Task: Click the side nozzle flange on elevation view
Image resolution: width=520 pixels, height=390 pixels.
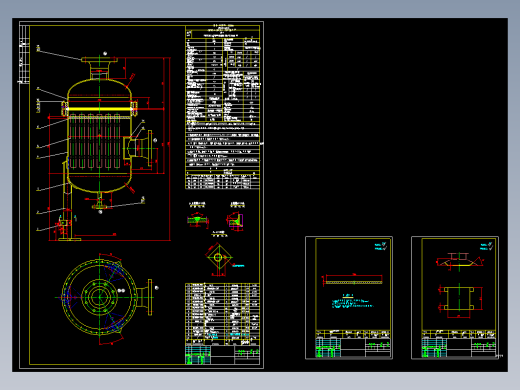Action: 150,148
